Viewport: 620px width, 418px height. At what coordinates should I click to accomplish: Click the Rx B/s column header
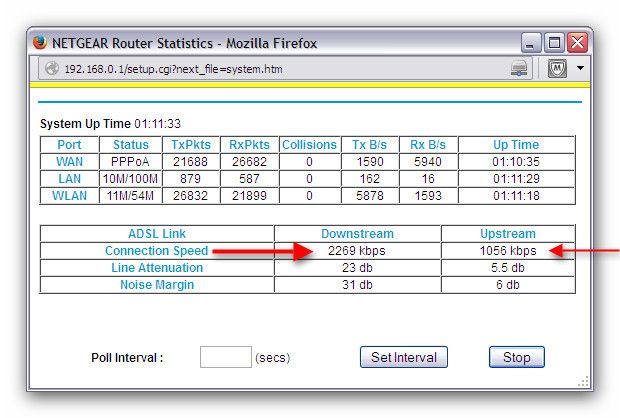click(x=428, y=145)
